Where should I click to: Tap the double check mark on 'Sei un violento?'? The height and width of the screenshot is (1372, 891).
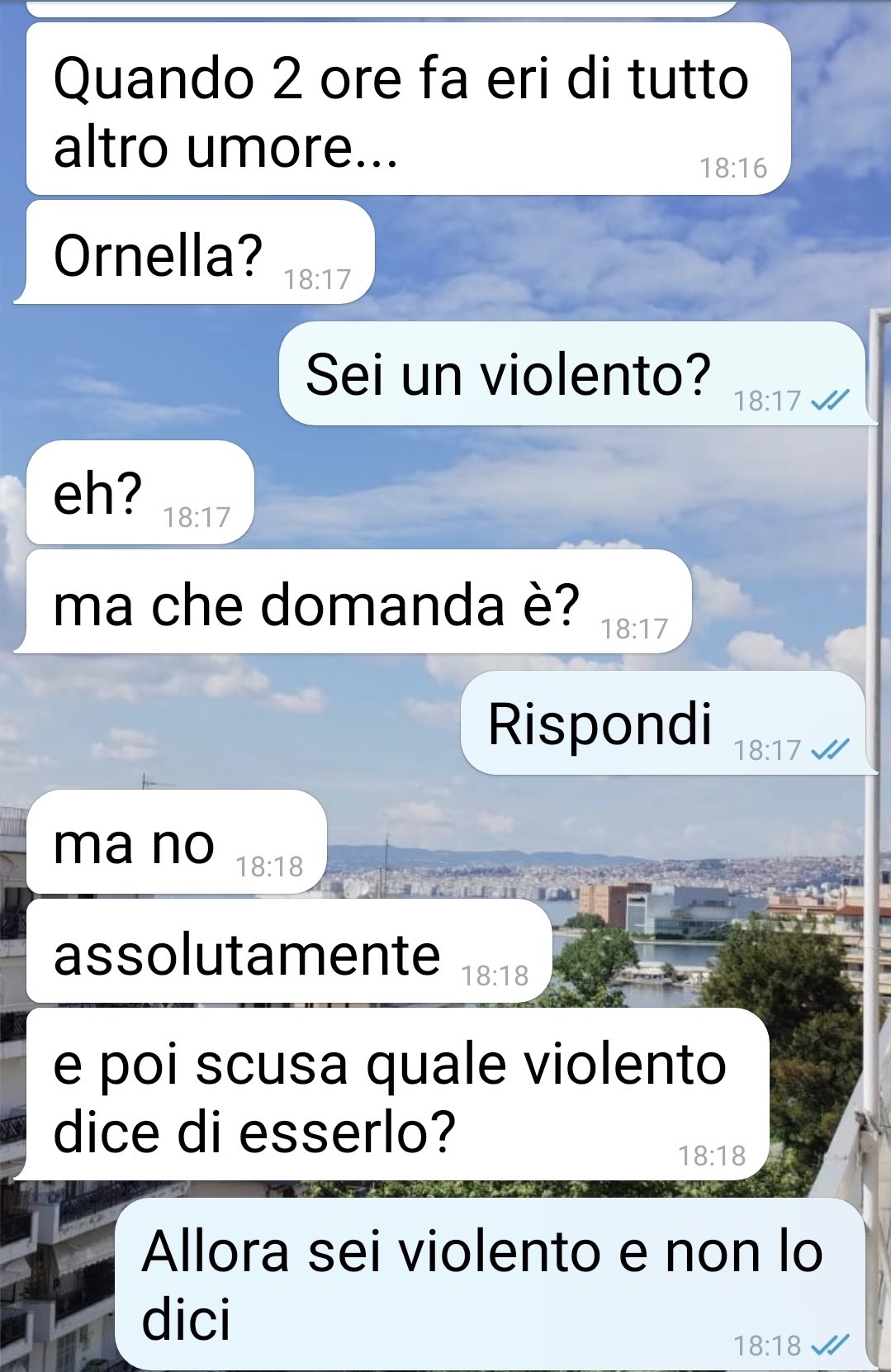click(x=829, y=401)
